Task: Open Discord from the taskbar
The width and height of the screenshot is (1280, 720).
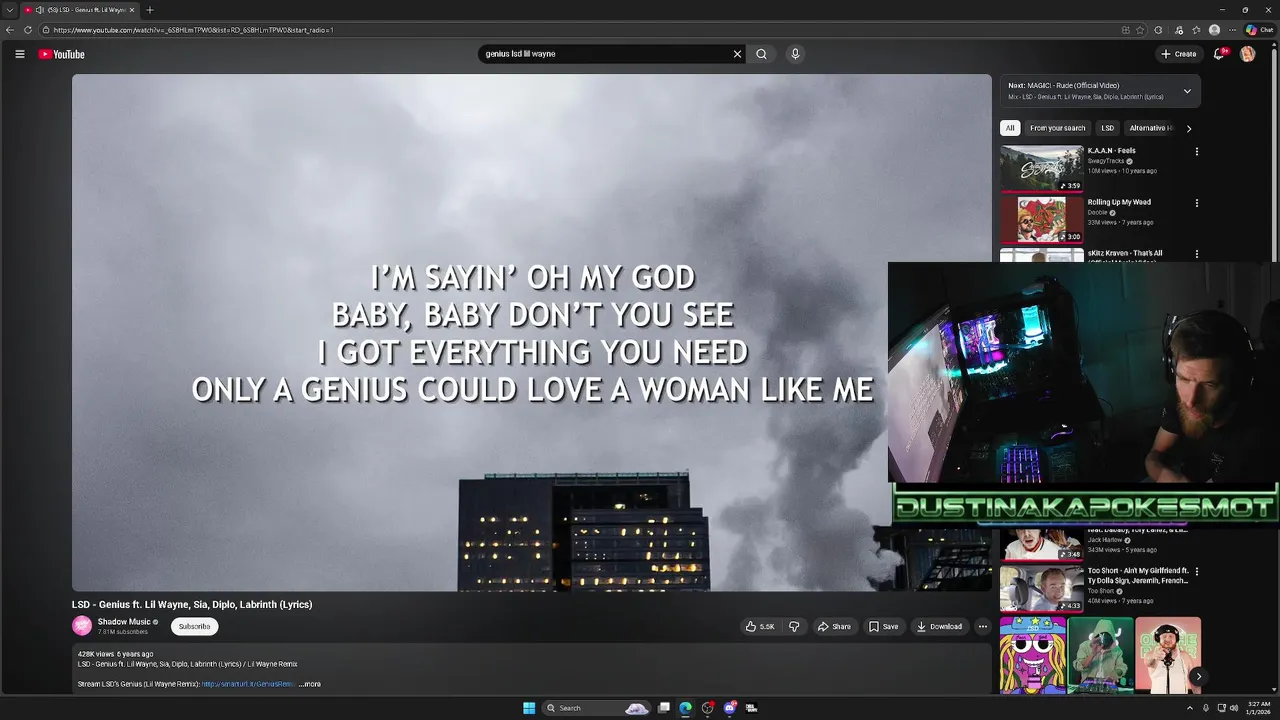Action: click(729, 708)
